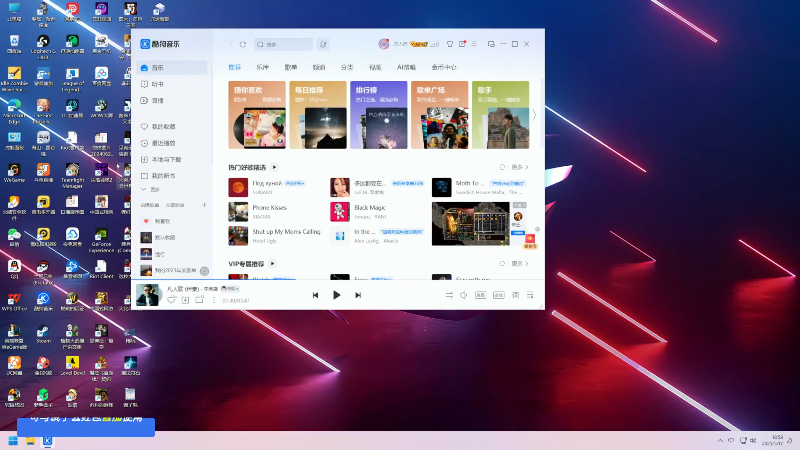Open 歌手 card
This screenshot has width=800, height=450.
point(501,115)
